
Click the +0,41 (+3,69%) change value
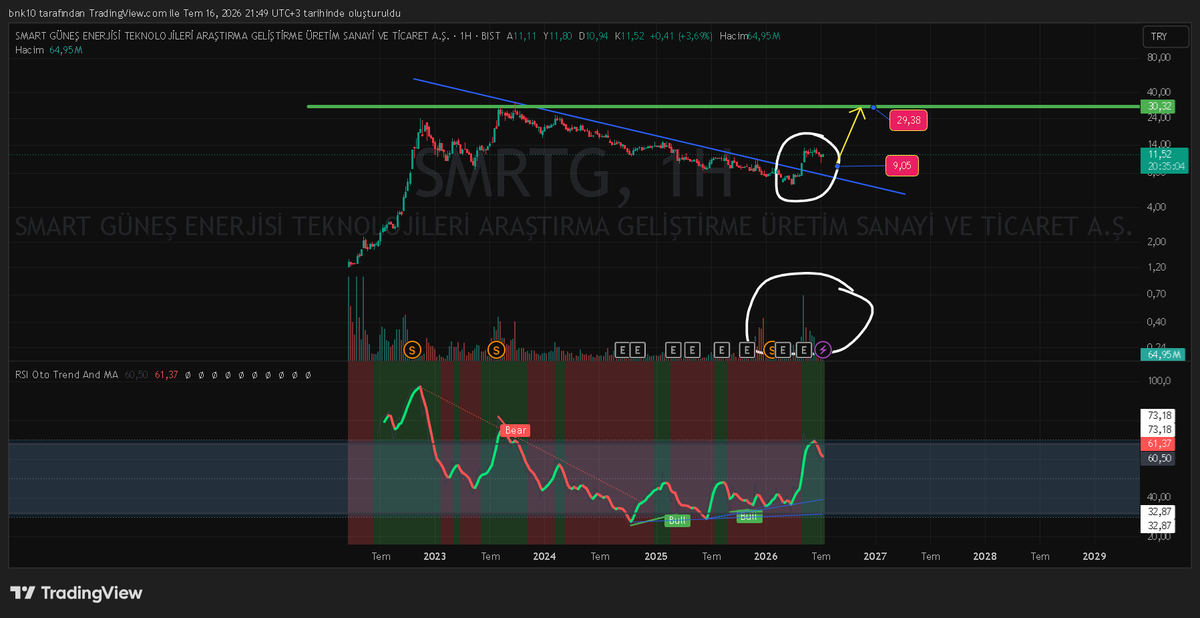coord(681,36)
